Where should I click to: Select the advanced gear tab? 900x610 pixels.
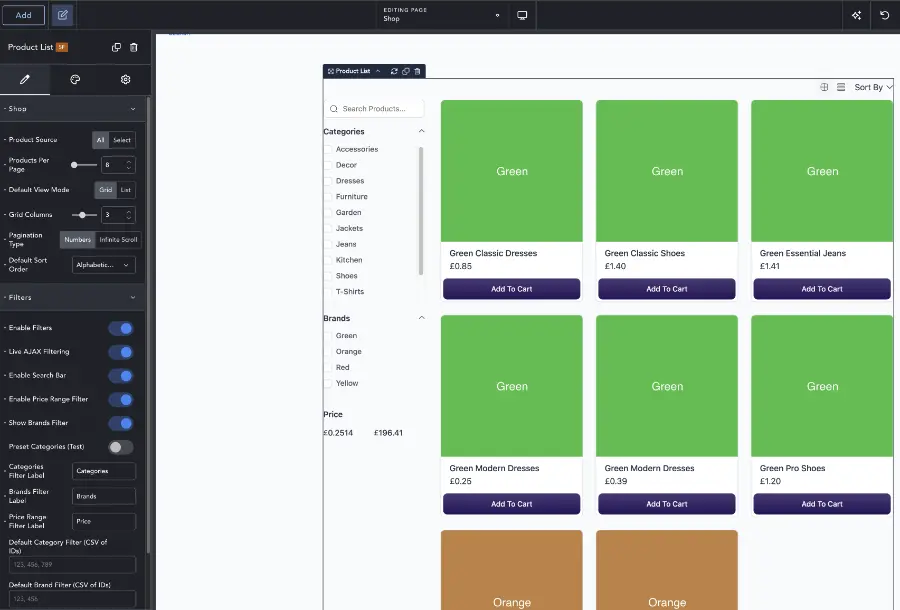coord(125,79)
